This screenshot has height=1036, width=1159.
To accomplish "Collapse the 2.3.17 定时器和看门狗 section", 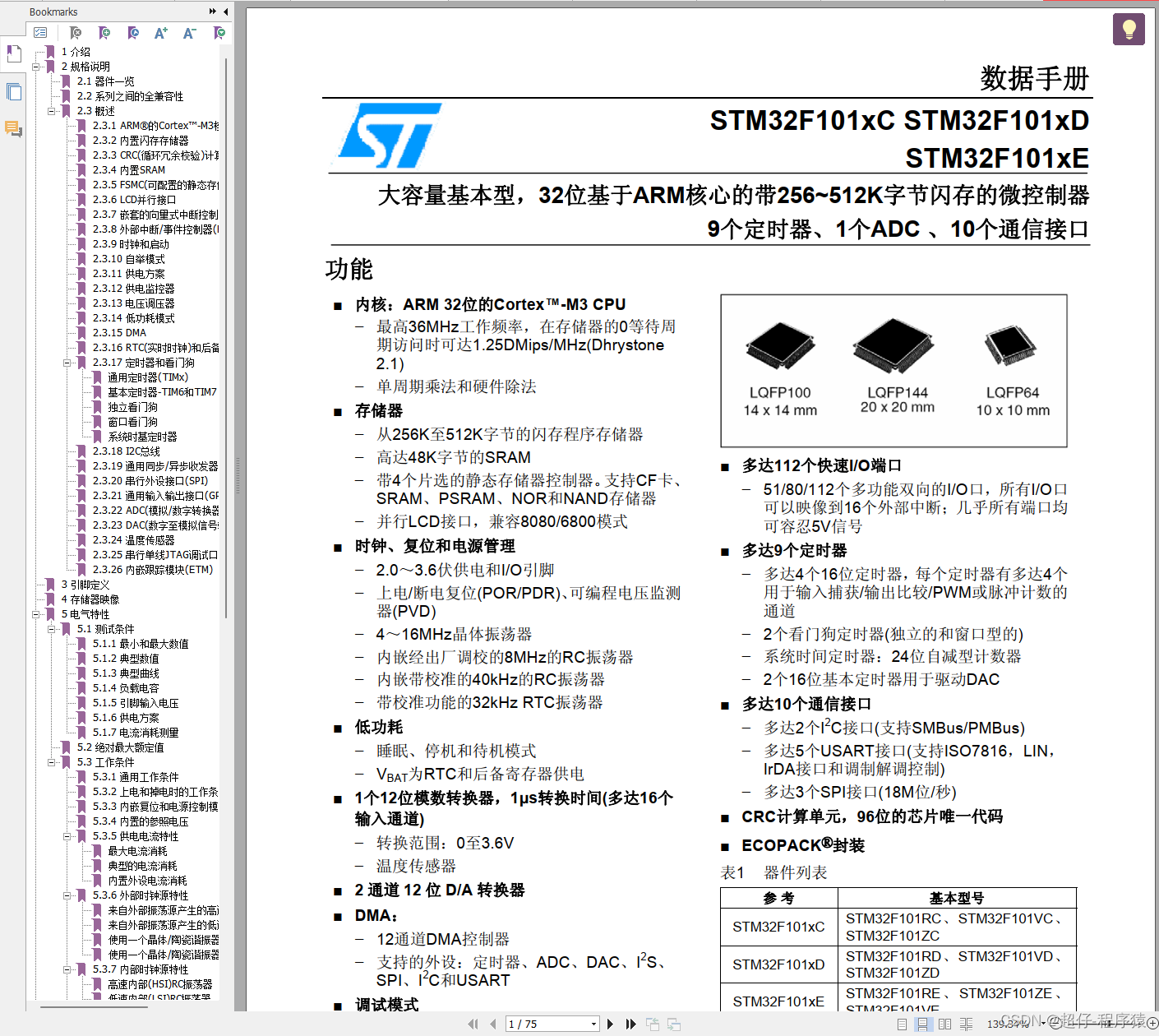I will pyautogui.click(x=67, y=362).
